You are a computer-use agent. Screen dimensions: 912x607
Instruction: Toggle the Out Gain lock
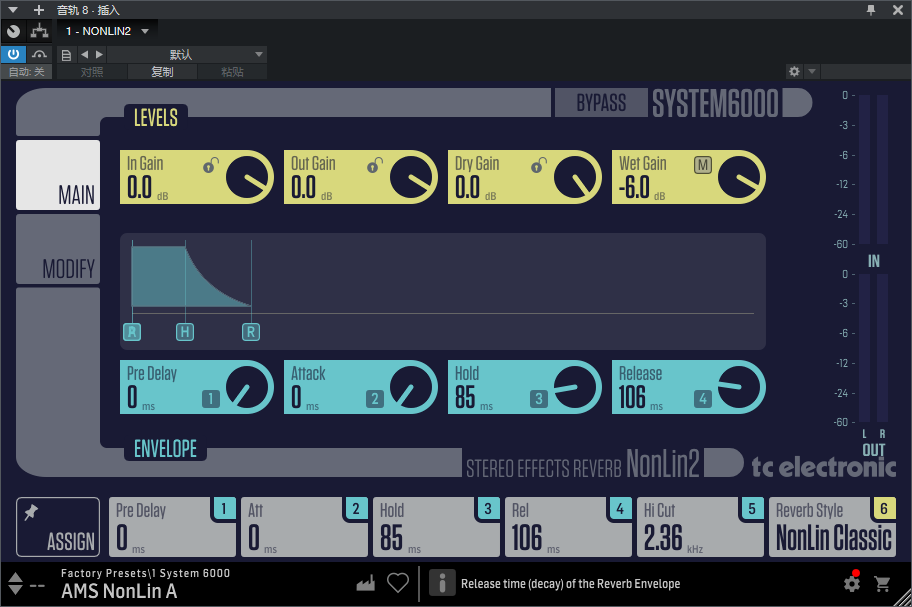[x=375, y=165]
